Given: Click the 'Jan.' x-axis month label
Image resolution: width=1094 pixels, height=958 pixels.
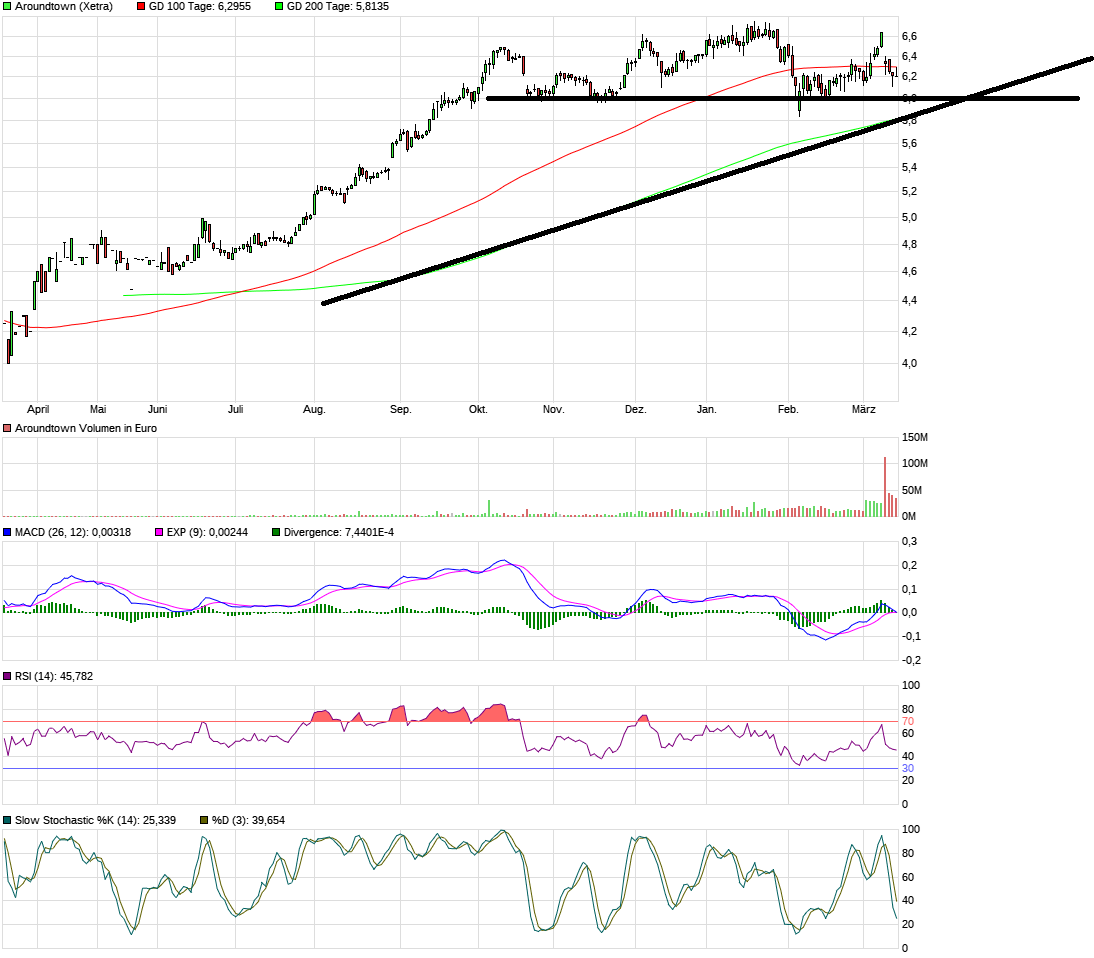Looking at the screenshot, I should click(707, 410).
